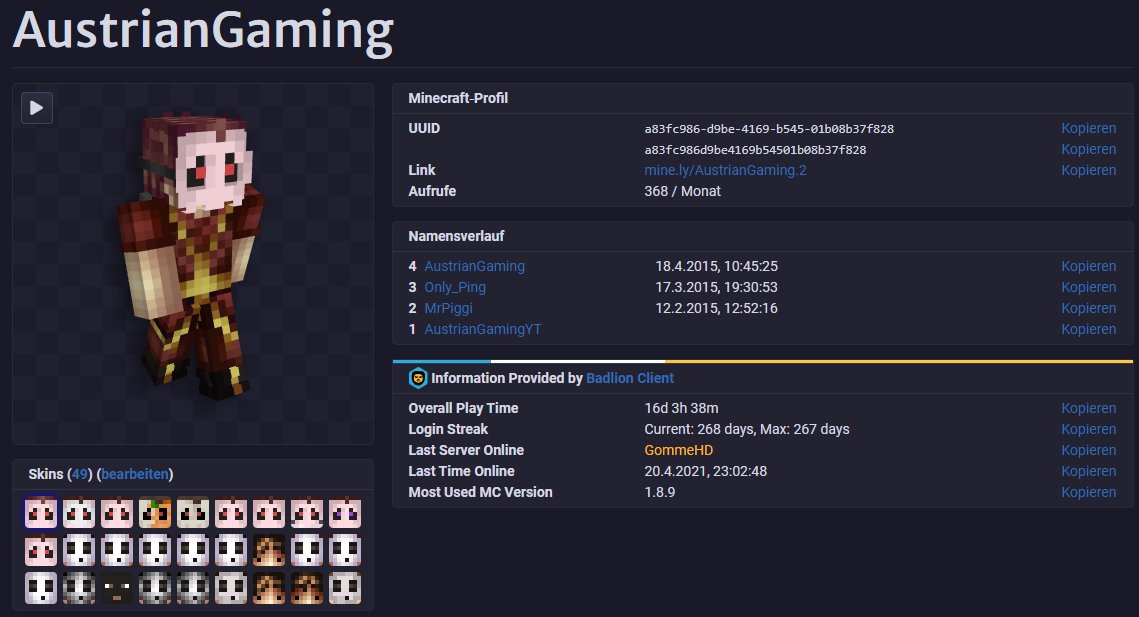The image size is (1139, 617).
Task: Copy the name AustrianGaming in name history
Action: click(1088, 266)
